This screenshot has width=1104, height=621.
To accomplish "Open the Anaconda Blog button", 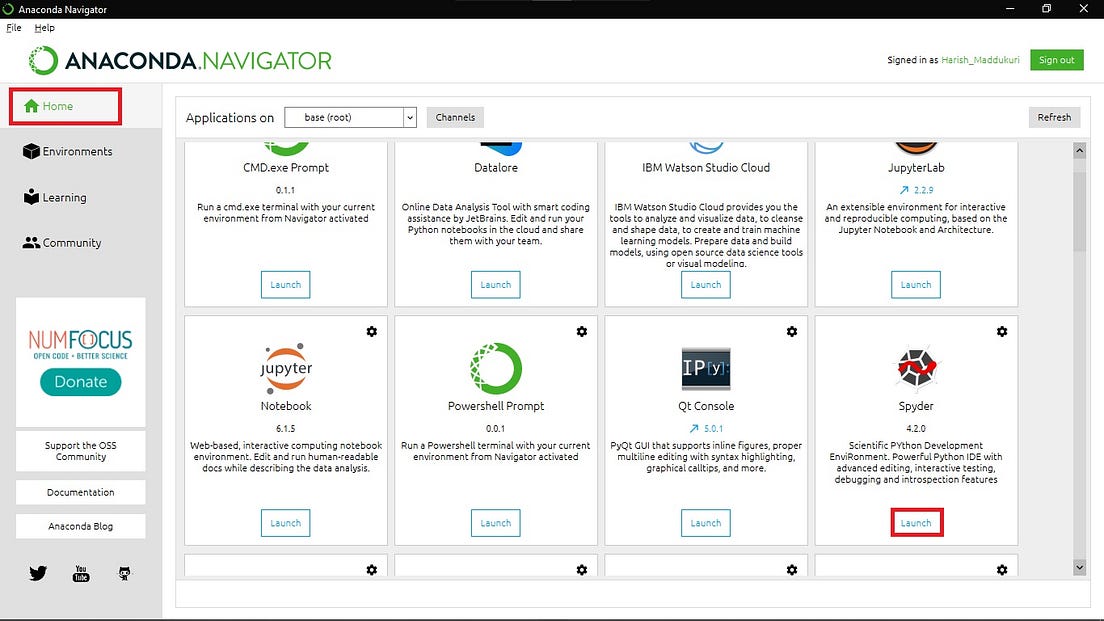I will (x=81, y=526).
